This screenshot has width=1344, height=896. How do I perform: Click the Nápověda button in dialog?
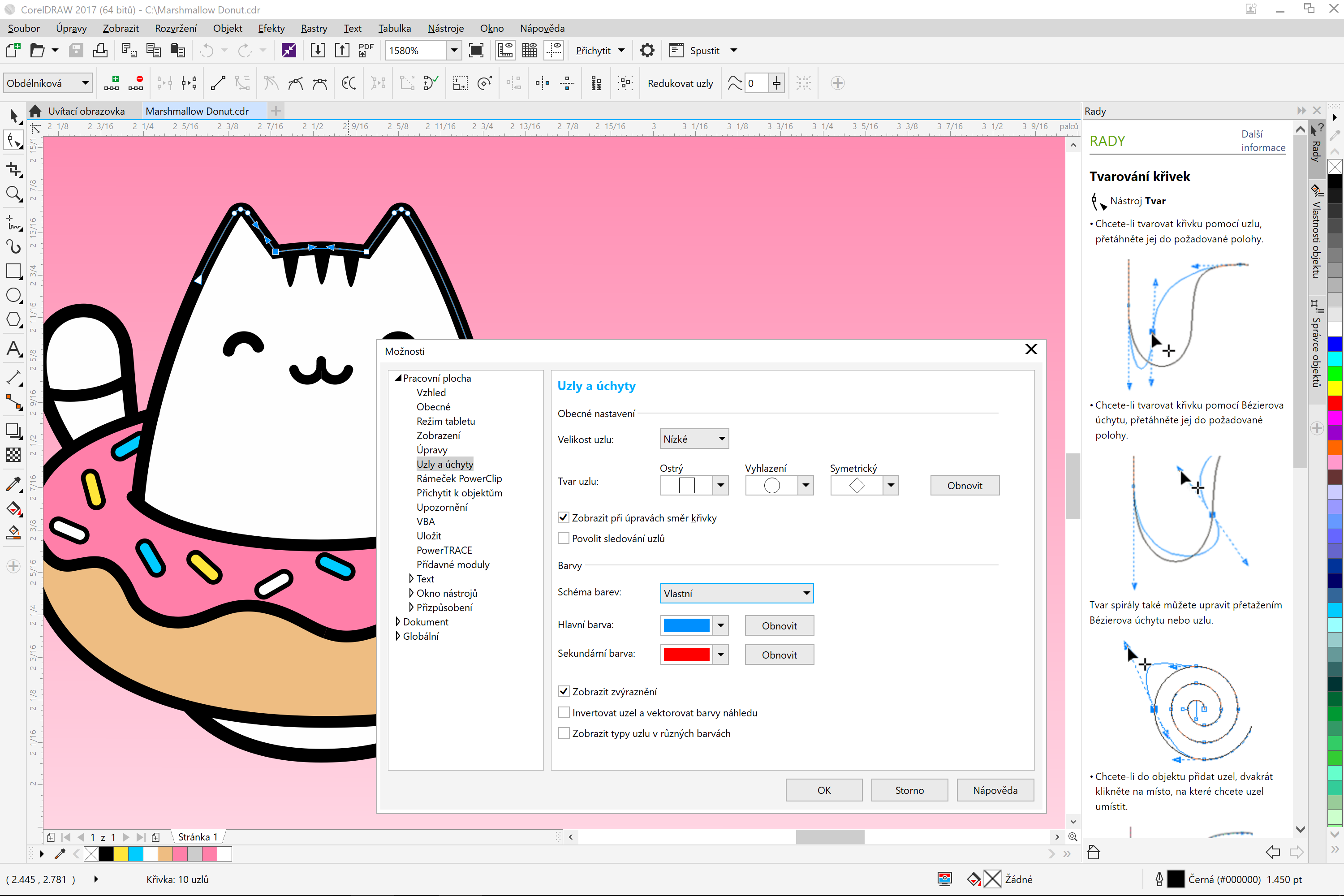[995, 790]
